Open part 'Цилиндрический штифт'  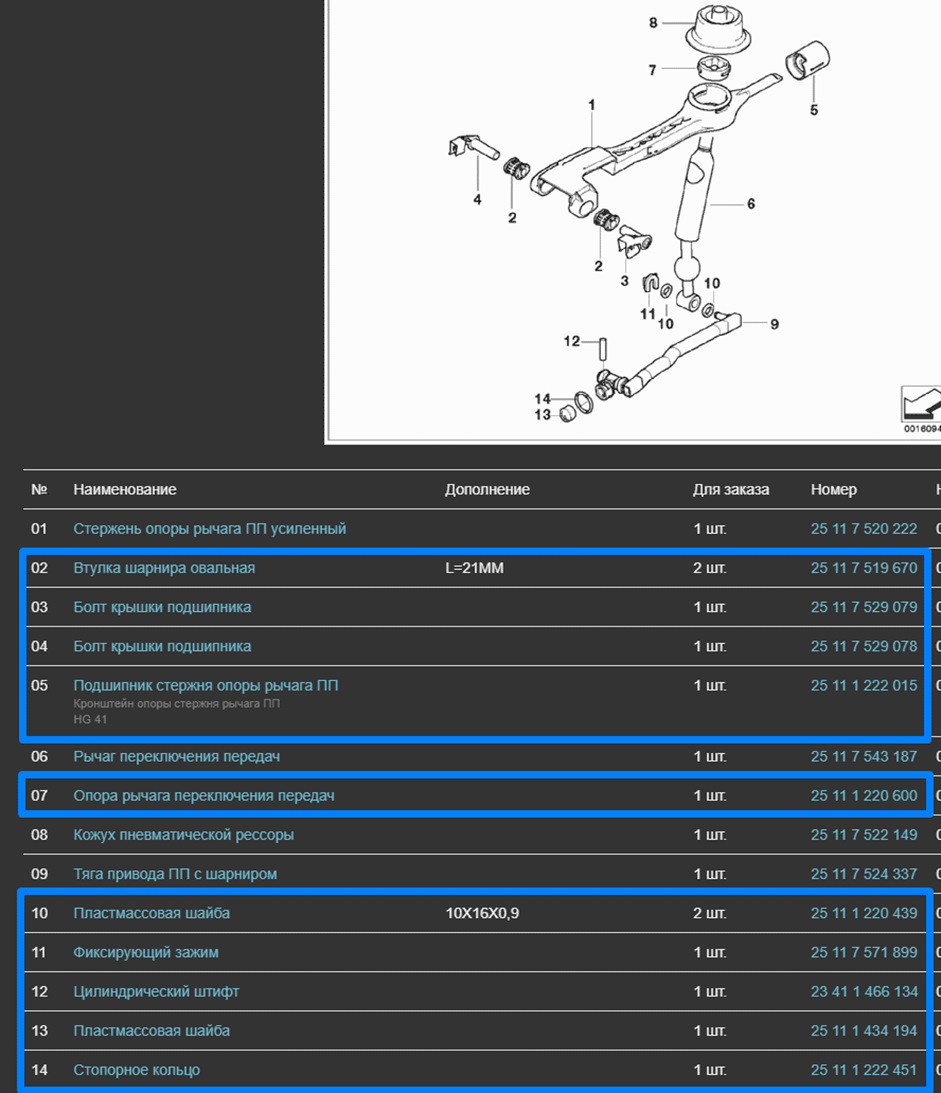156,991
